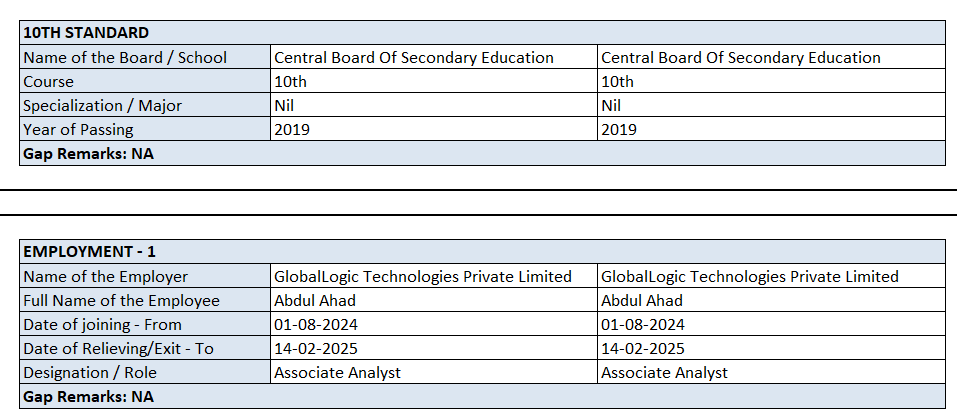957x417 pixels.
Task: Click the Year of Passing label
Action: tap(78, 129)
